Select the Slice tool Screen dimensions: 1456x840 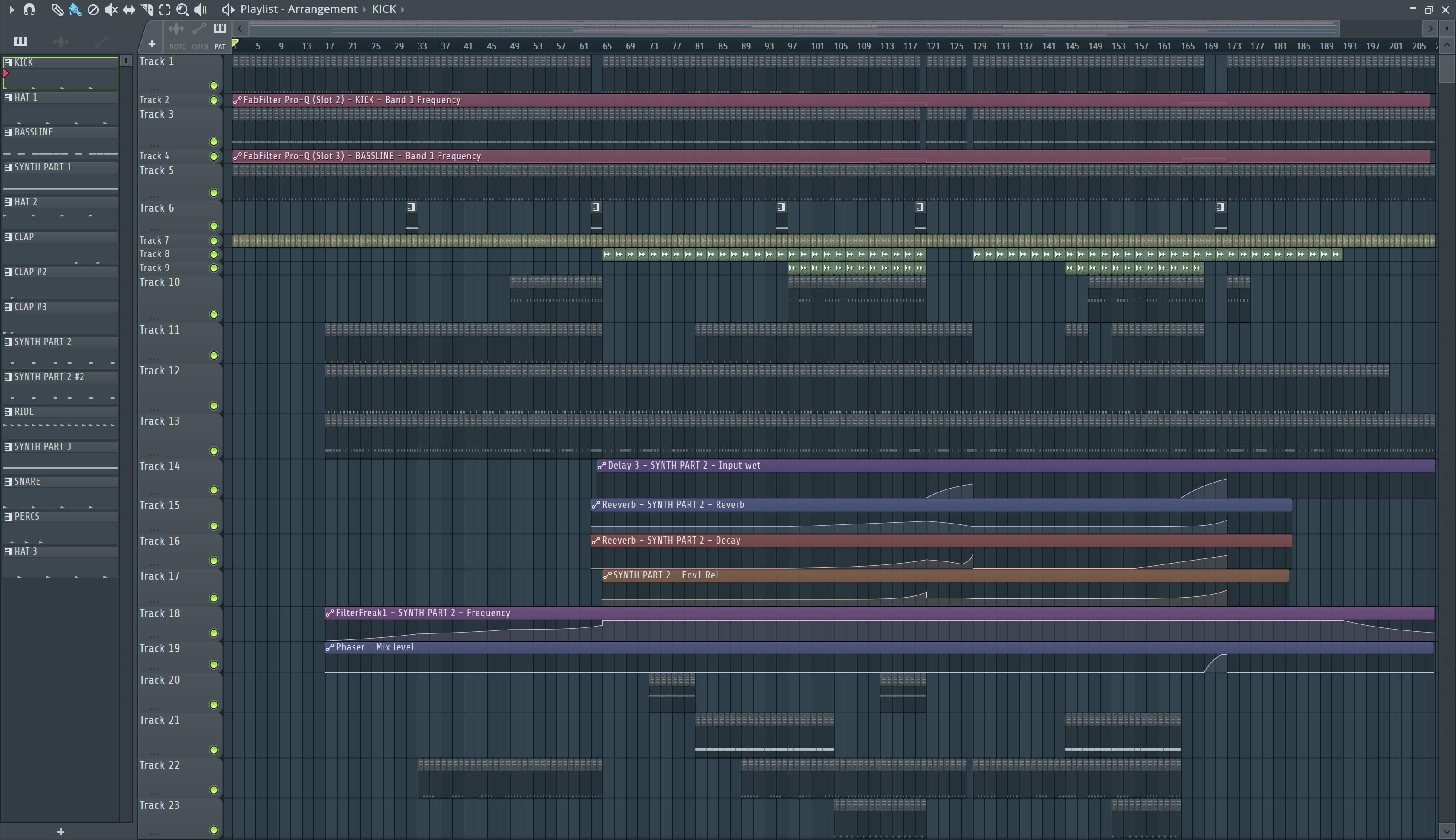[x=147, y=9]
